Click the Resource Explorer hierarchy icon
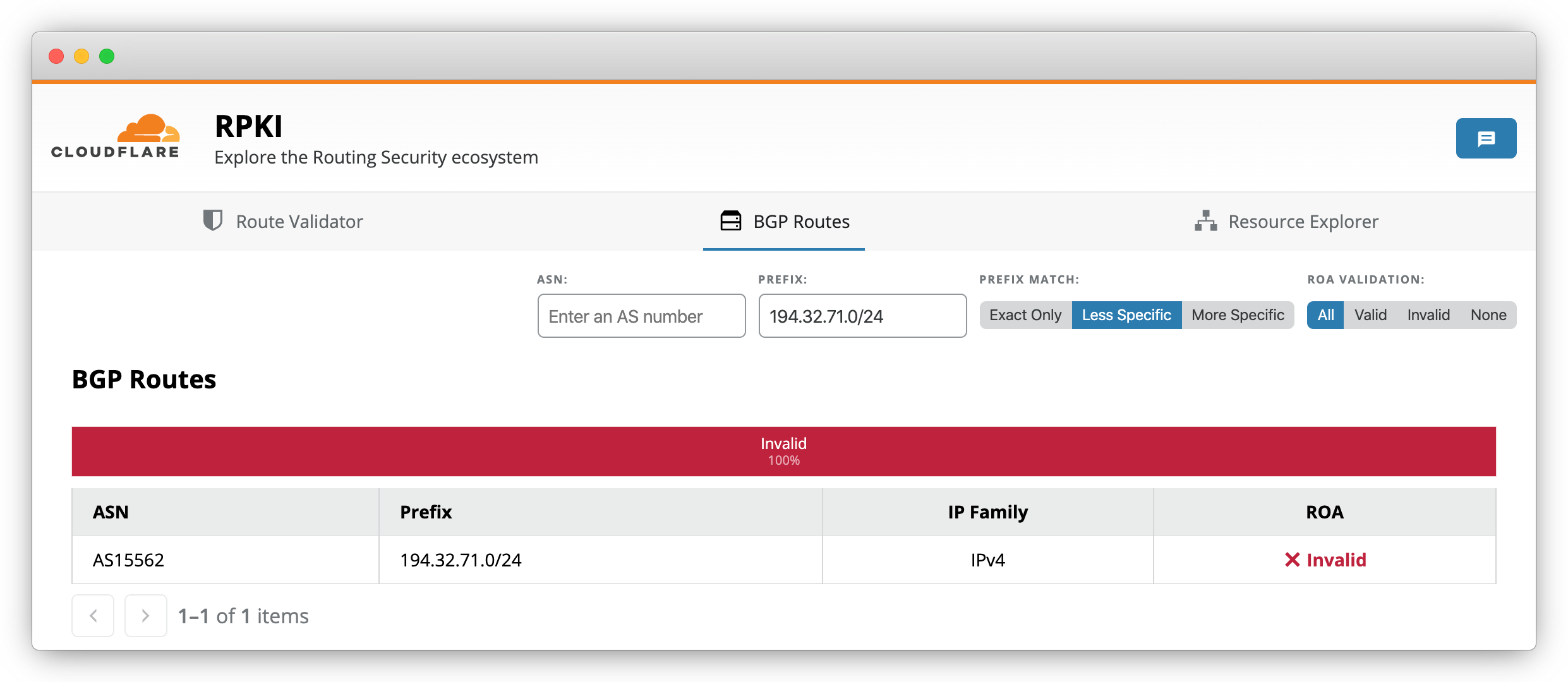Viewport: 1568px width, 682px height. [x=1205, y=221]
